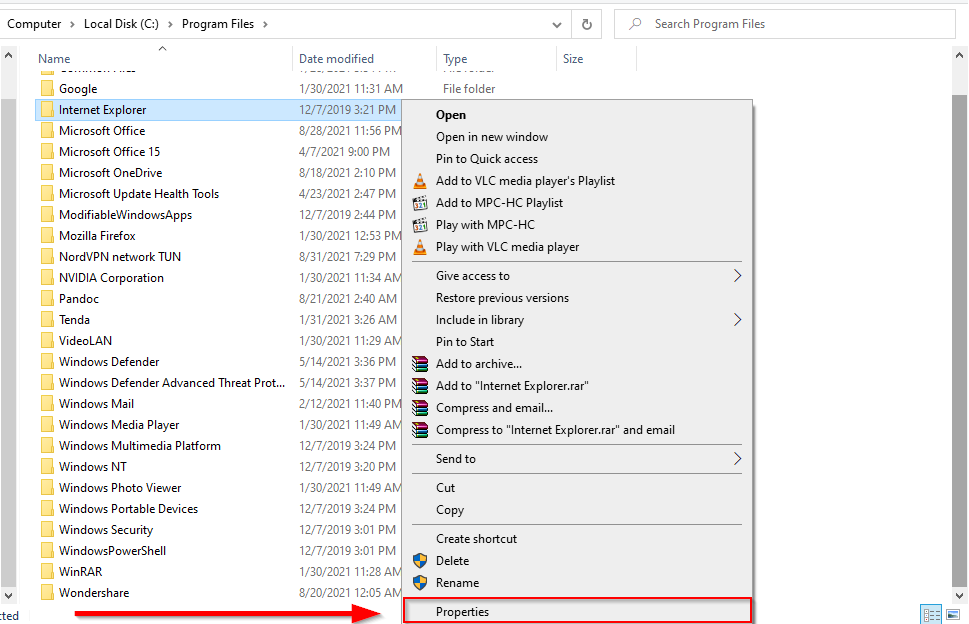Select the Microsoft Update Health Tools folder name
This screenshot has height=624, width=969.
139,194
